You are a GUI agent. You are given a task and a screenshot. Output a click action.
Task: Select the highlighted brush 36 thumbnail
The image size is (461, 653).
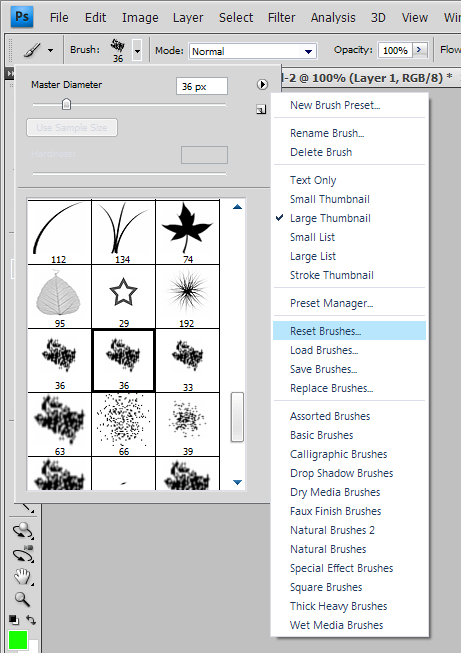[123, 361]
